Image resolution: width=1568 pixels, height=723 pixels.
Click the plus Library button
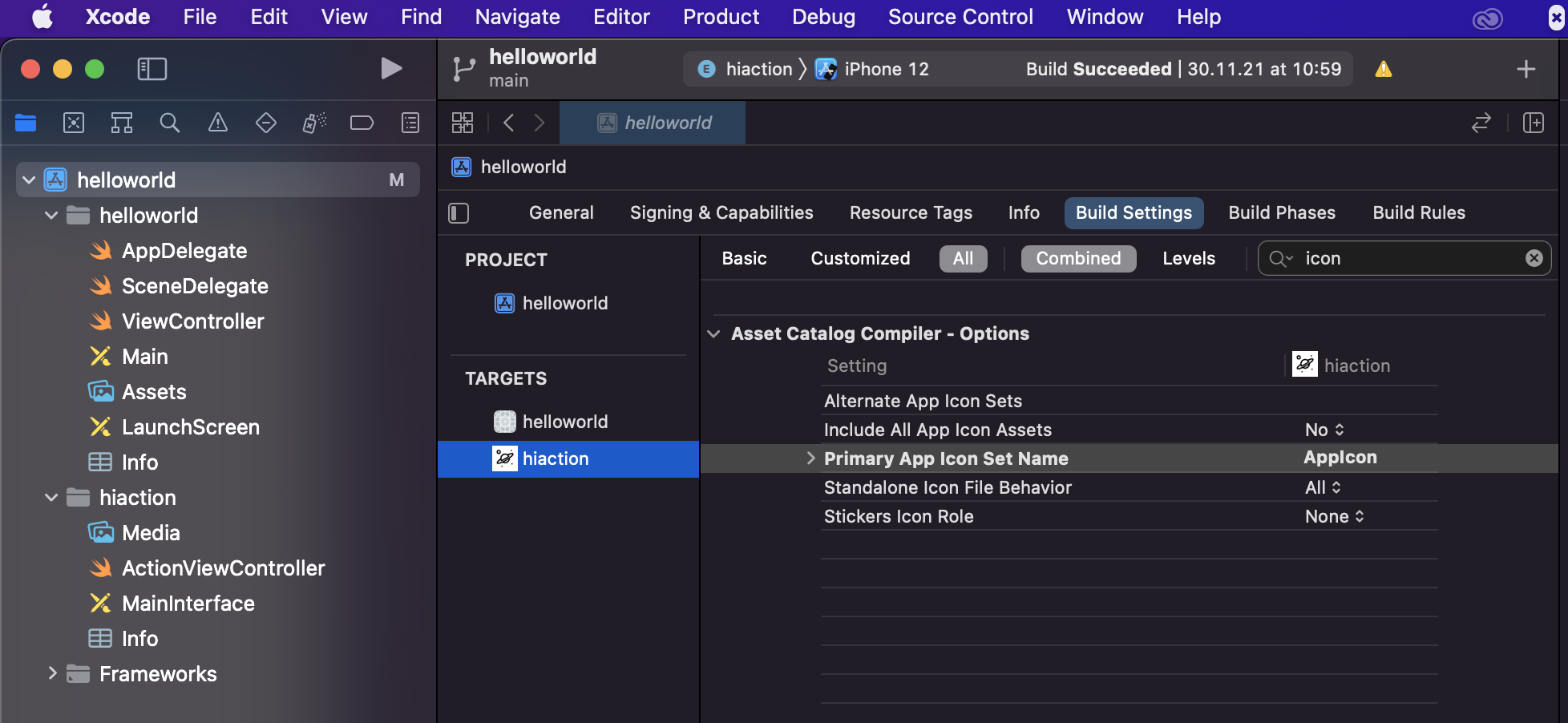point(1526,69)
